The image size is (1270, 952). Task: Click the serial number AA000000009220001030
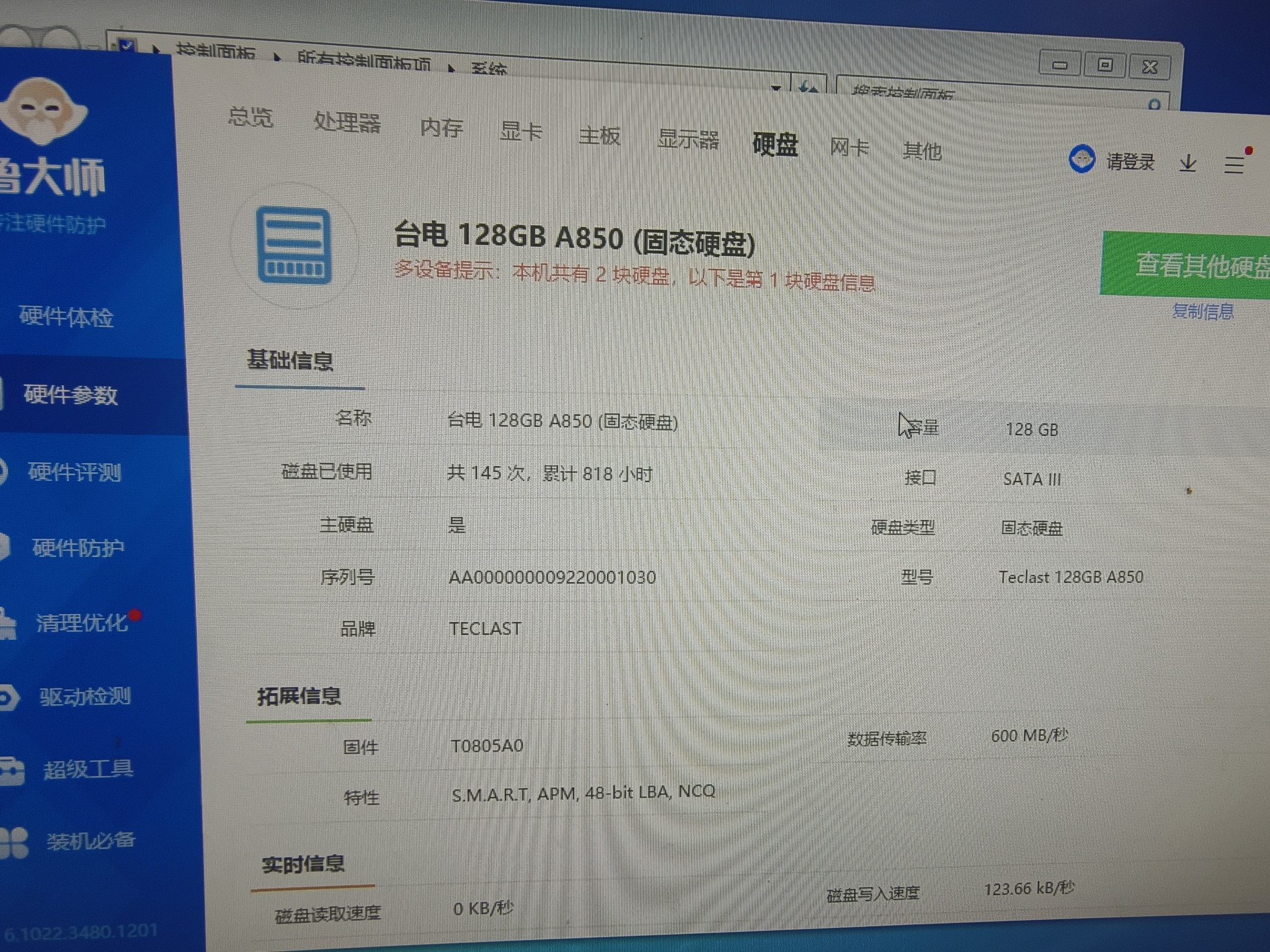point(552,577)
